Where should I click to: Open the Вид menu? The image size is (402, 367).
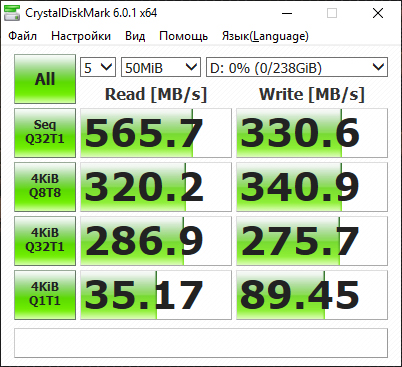[135, 36]
